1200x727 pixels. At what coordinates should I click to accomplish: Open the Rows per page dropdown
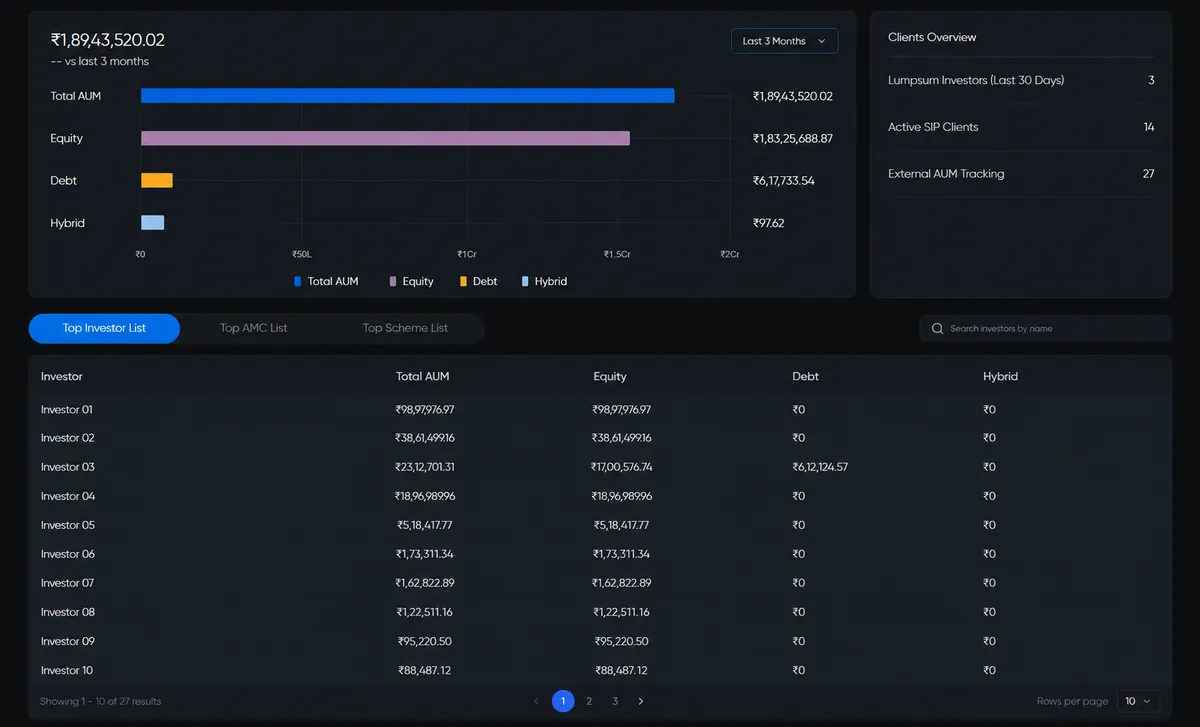point(1140,701)
